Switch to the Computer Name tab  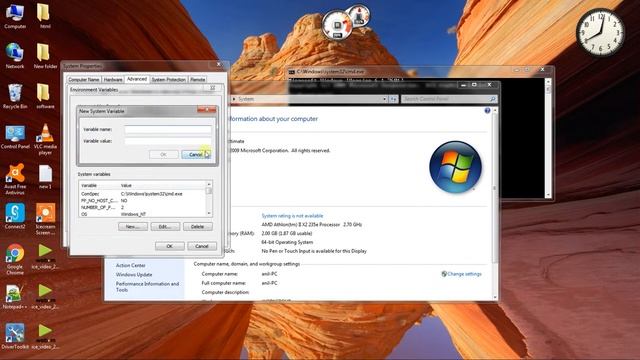point(84,80)
